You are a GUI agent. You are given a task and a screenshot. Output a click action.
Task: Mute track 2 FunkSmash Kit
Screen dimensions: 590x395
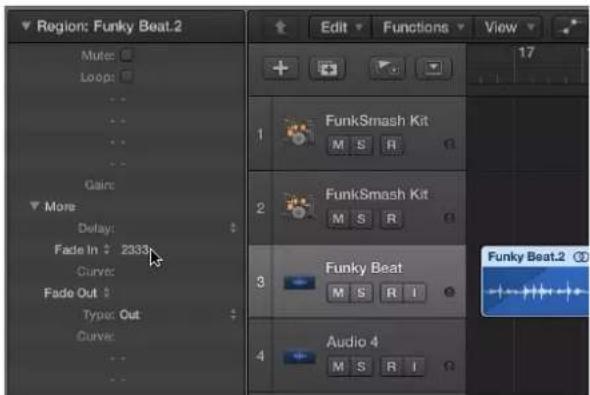coord(338,219)
